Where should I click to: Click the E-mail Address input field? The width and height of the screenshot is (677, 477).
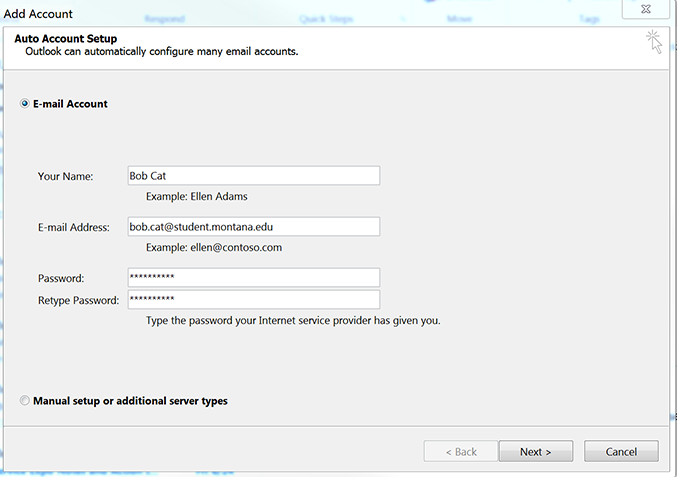pyautogui.click(x=254, y=227)
